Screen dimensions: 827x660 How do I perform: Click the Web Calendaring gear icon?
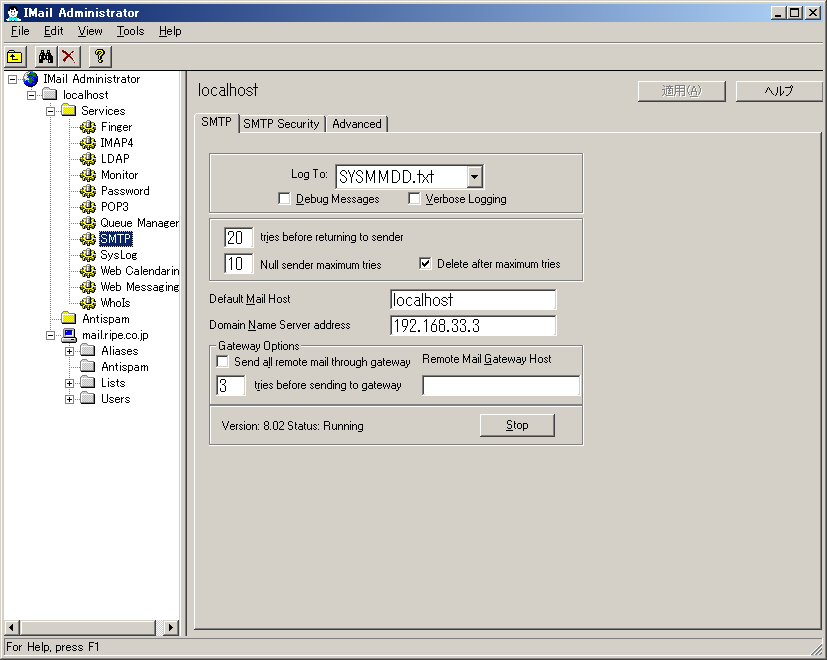pyautogui.click(x=88, y=271)
